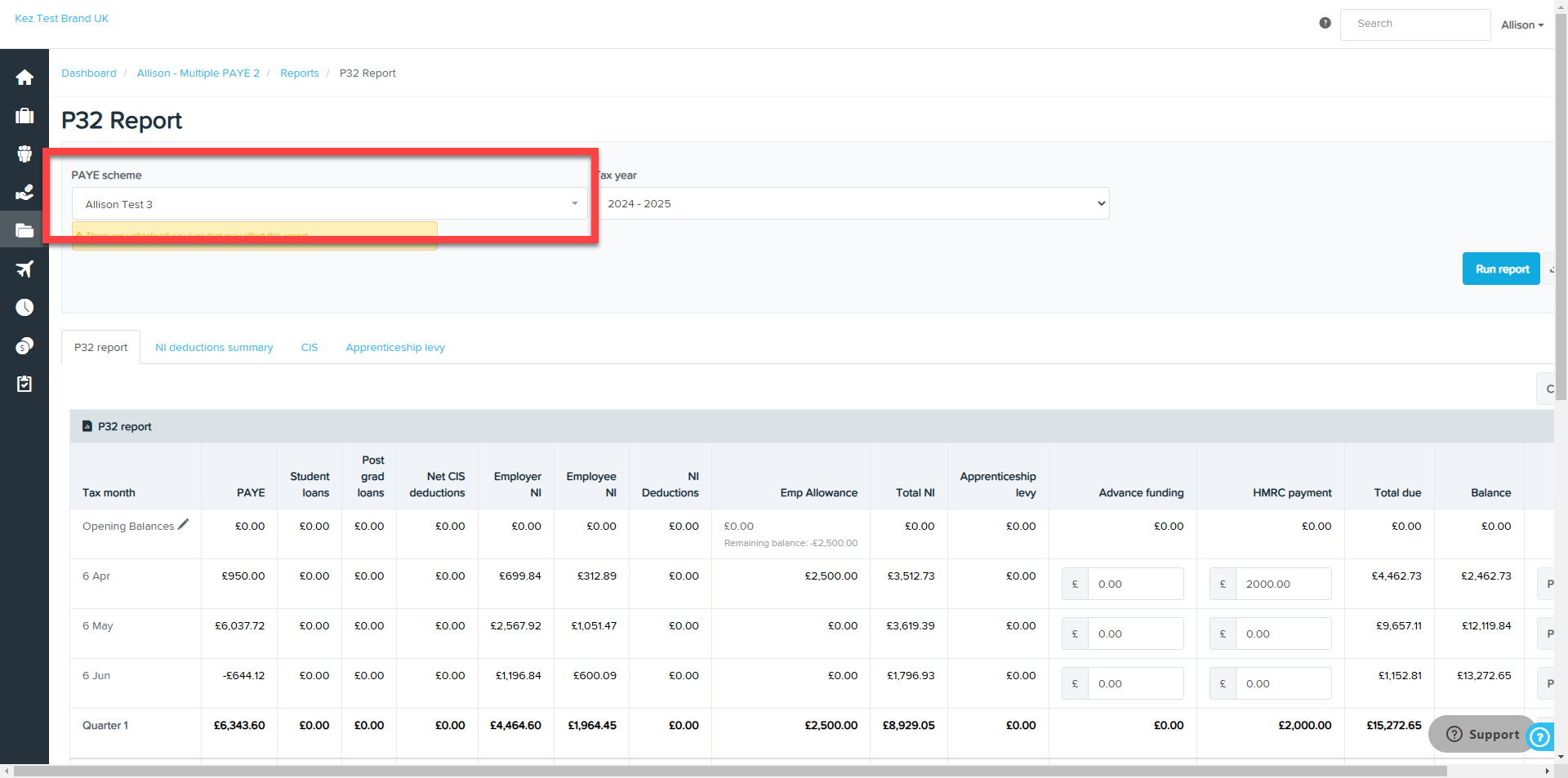Viewport: 1568px width, 778px height.
Task: Click the Run report button
Action: tap(1501, 269)
